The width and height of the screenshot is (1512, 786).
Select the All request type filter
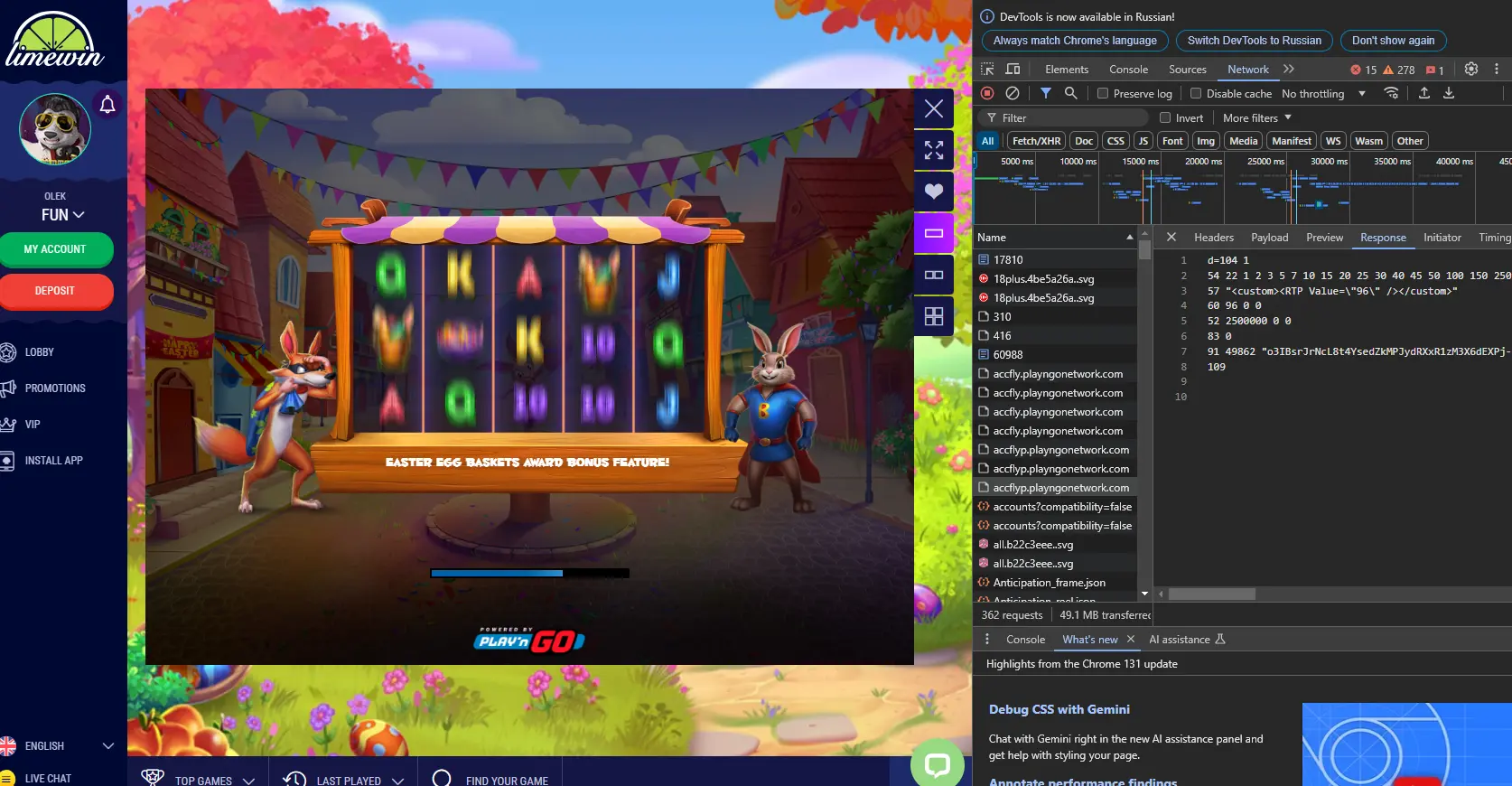point(988,141)
